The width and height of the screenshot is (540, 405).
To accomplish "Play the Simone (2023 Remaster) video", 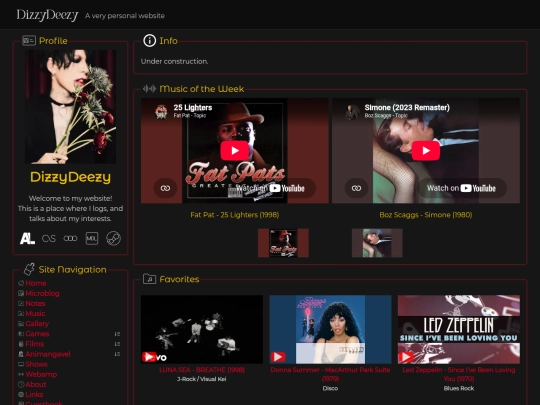I will tap(426, 150).
